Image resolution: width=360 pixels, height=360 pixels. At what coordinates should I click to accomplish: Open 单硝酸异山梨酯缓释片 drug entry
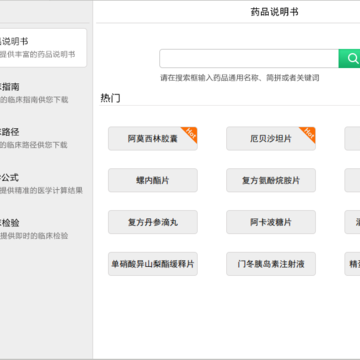pos(153,264)
